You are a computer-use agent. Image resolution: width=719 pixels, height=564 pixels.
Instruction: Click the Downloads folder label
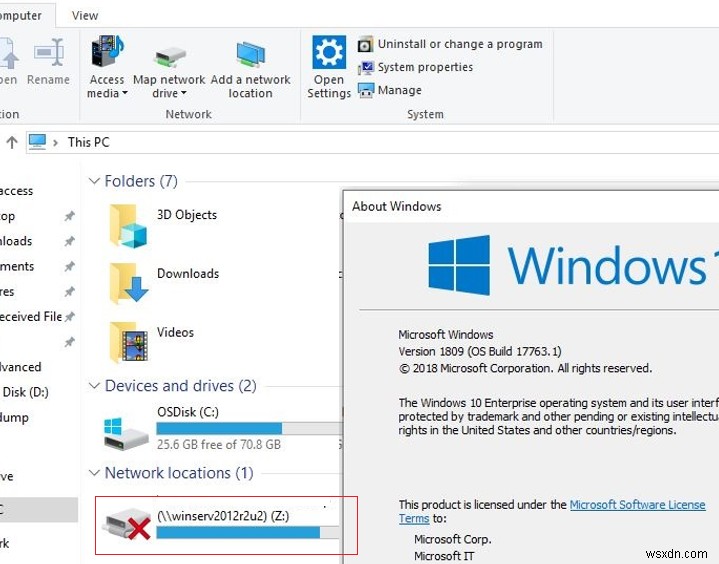[x=188, y=273]
